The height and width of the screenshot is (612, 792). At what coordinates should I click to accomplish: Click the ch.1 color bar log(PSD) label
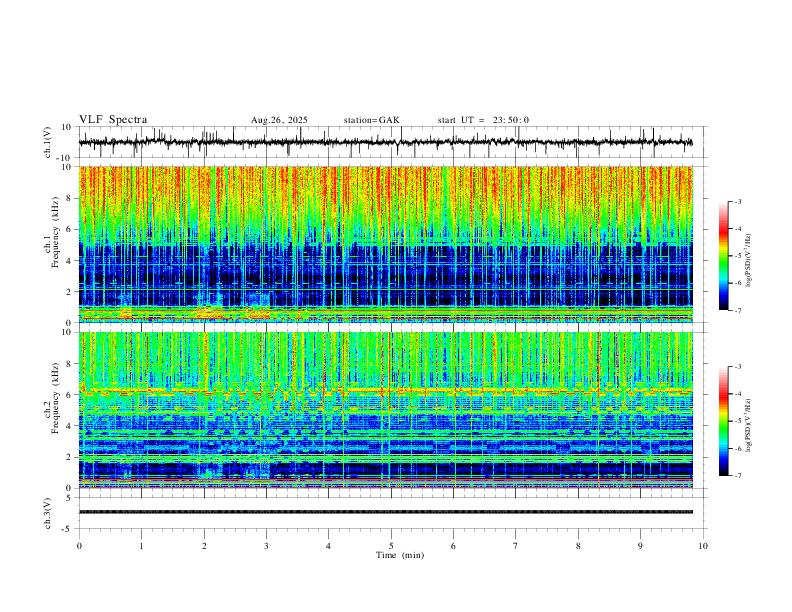point(749,261)
